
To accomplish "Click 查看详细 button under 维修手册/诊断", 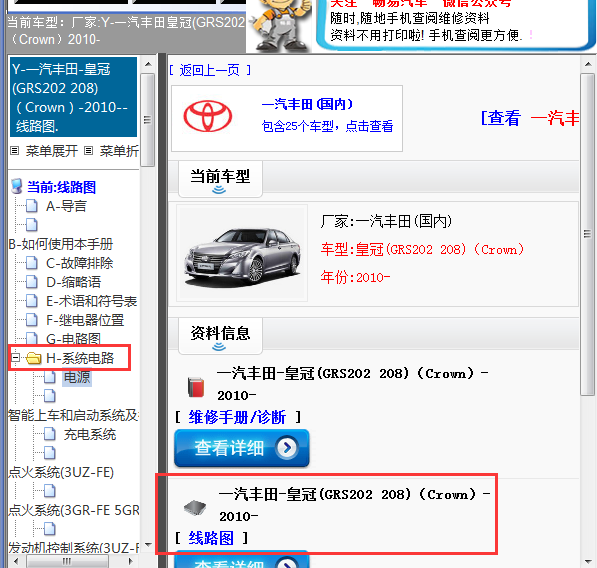I will (241, 448).
